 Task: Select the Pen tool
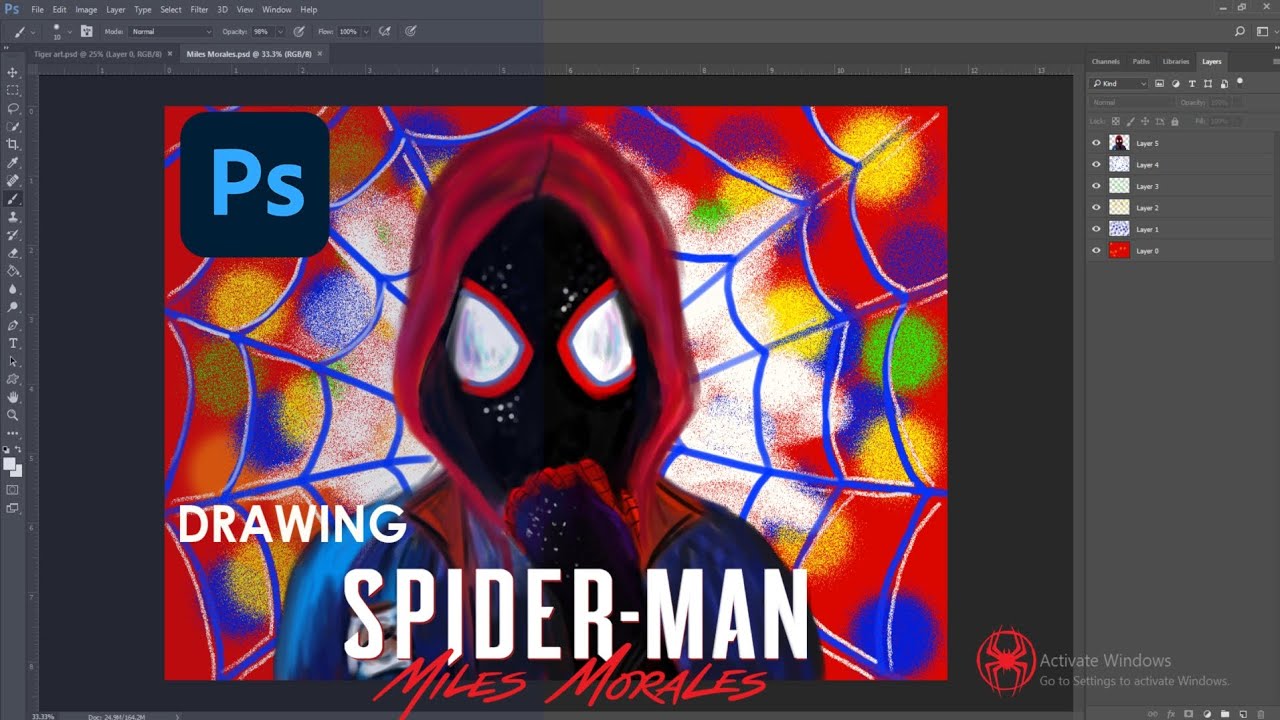13,325
